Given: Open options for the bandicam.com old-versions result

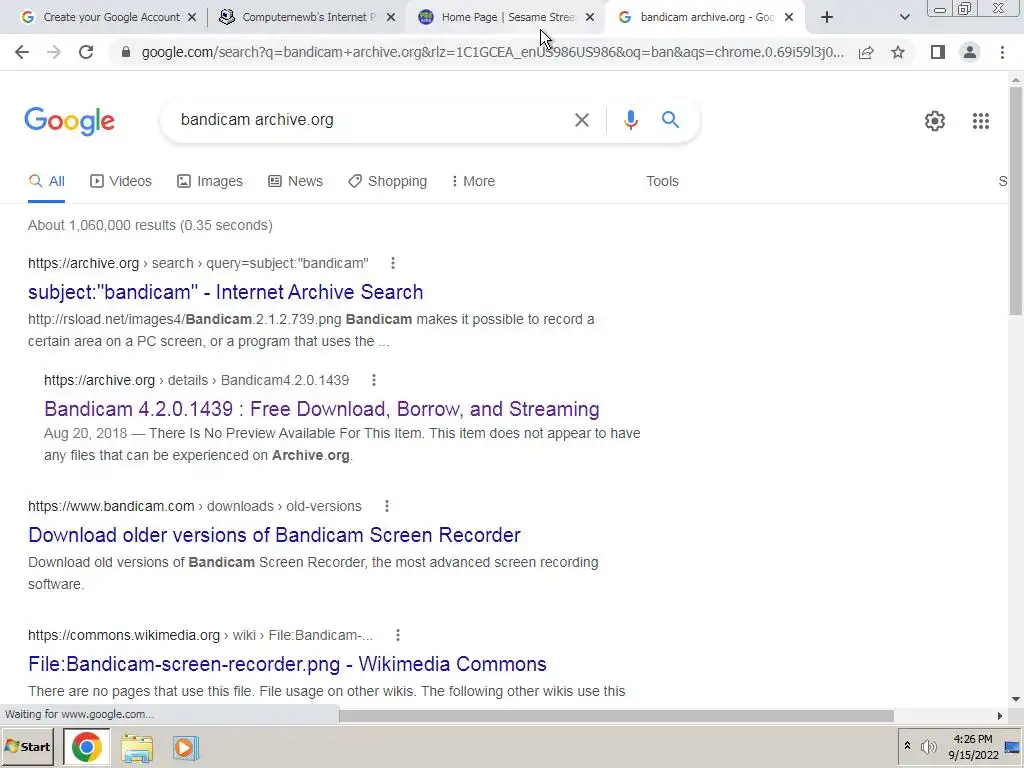Looking at the screenshot, I should click(387, 506).
